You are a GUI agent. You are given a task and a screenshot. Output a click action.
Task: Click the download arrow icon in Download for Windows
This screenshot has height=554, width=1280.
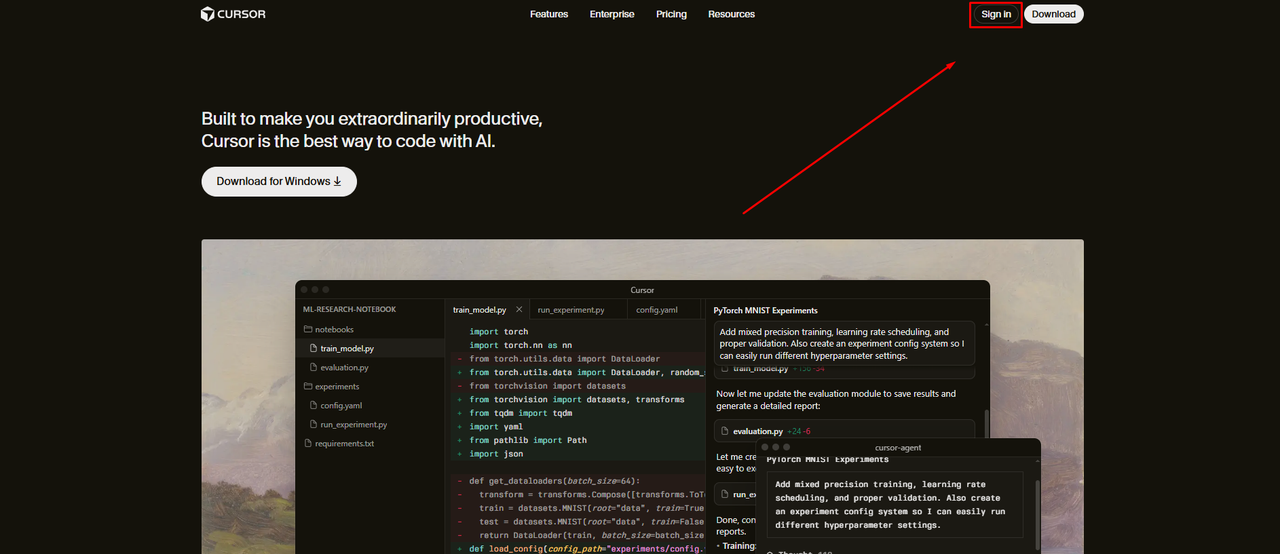337,181
